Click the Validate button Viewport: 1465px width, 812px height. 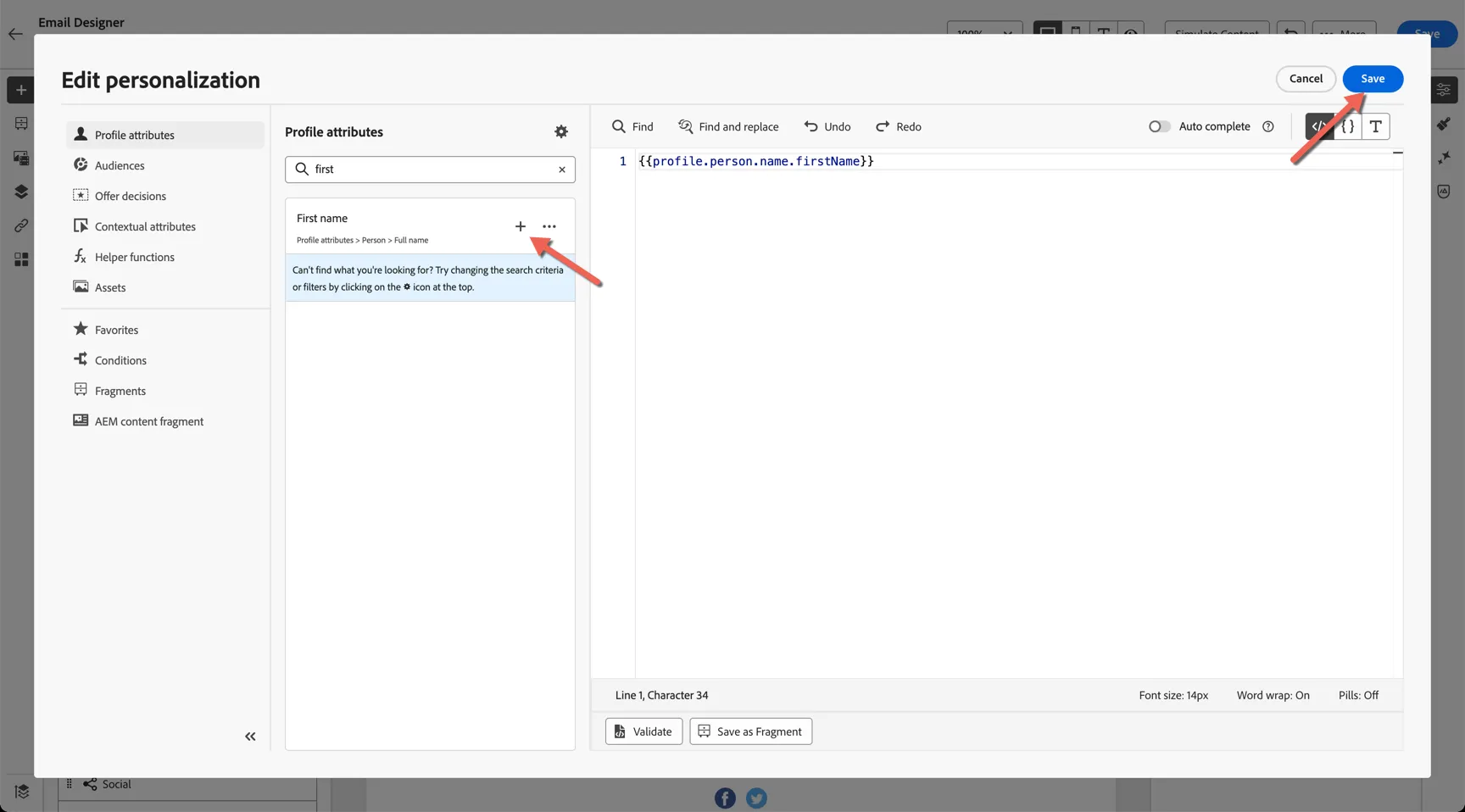tap(643, 731)
